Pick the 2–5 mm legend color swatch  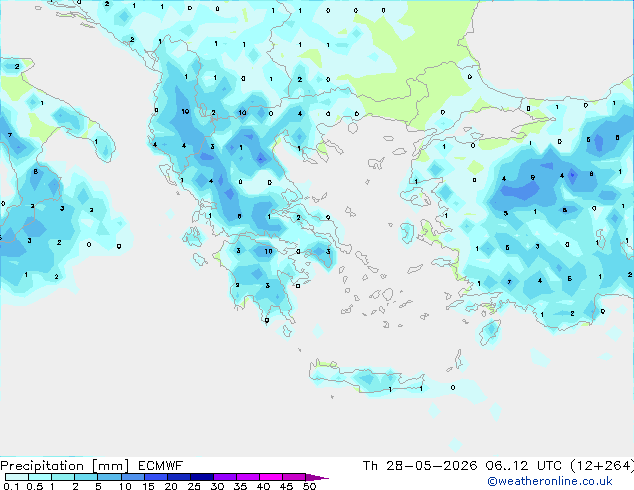point(86,477)
